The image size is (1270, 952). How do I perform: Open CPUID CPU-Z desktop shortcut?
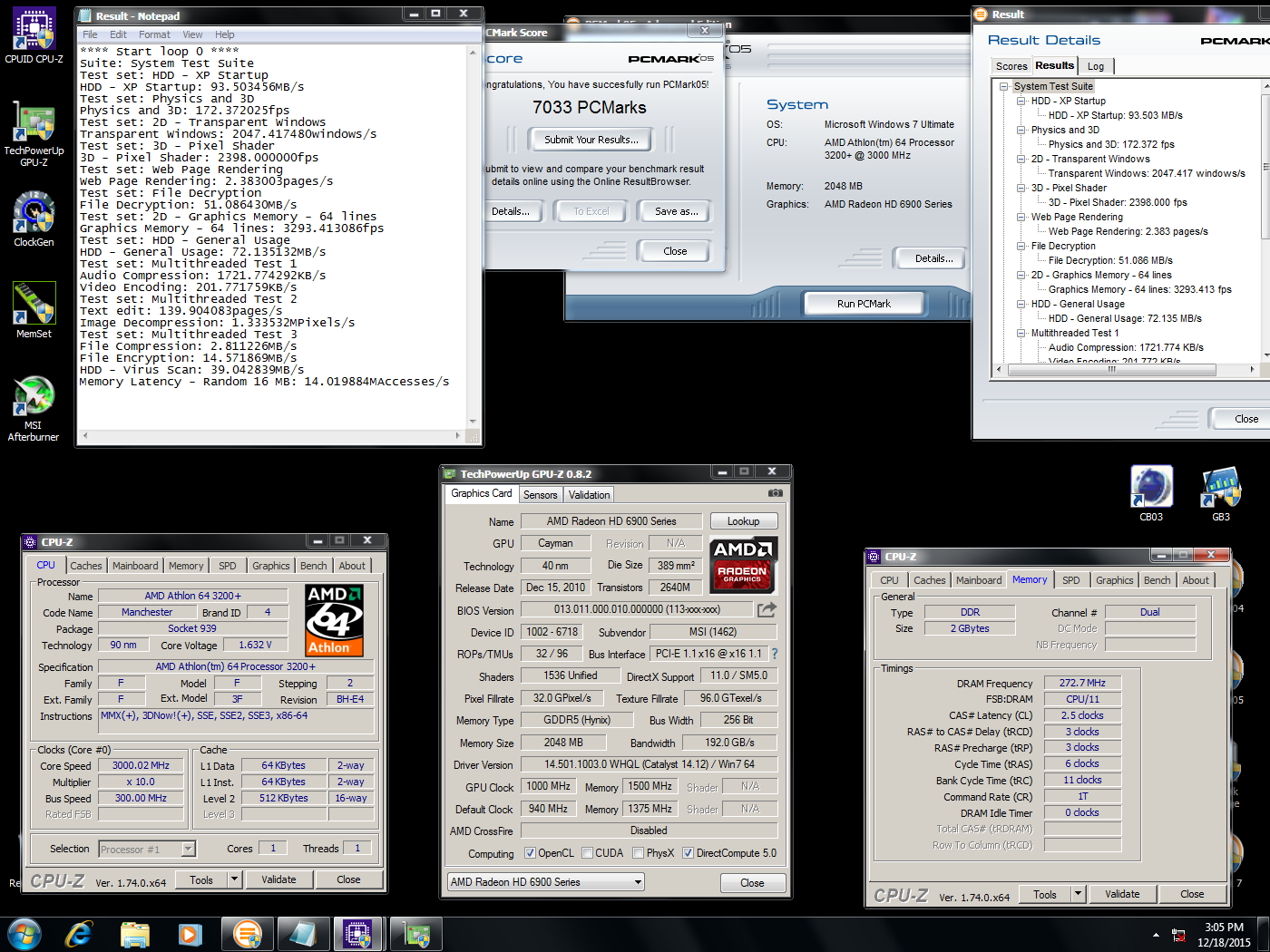tap(34, 36)
